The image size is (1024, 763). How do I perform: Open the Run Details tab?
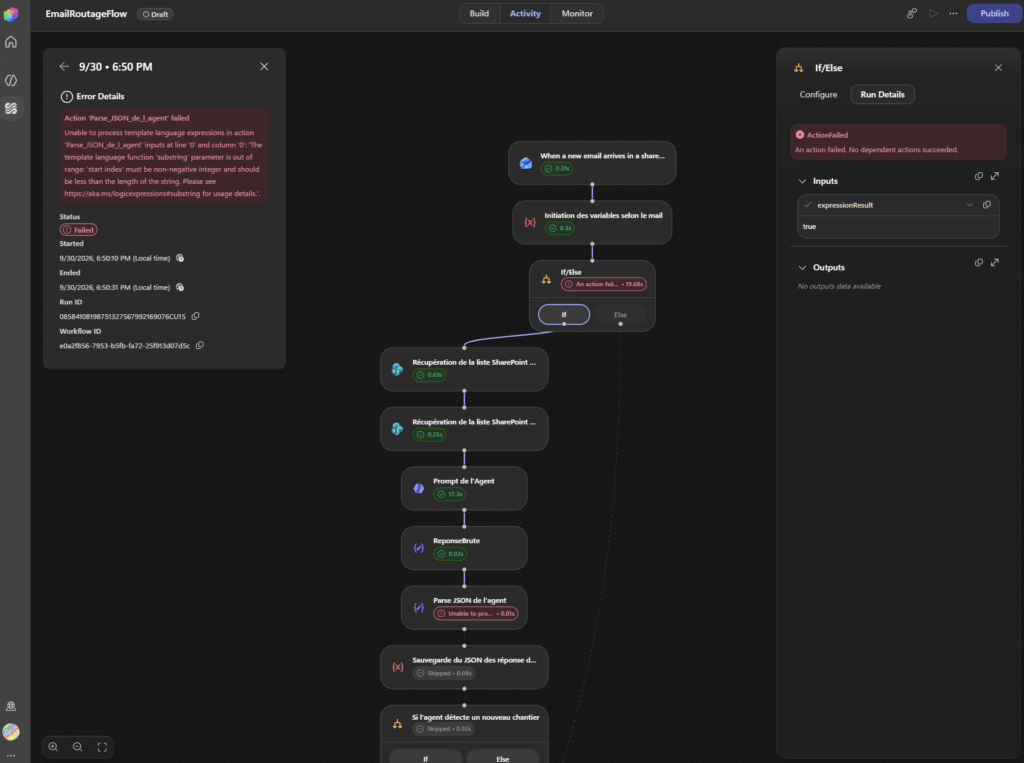pos(882,95)
